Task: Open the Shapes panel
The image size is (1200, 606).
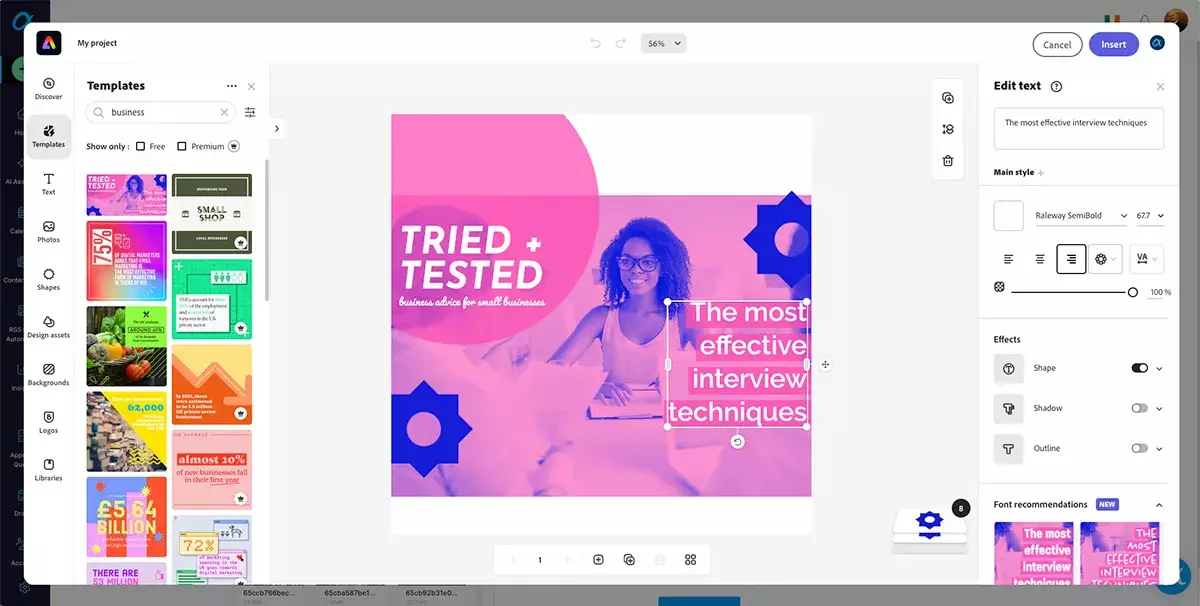Action: pos(48,279)
